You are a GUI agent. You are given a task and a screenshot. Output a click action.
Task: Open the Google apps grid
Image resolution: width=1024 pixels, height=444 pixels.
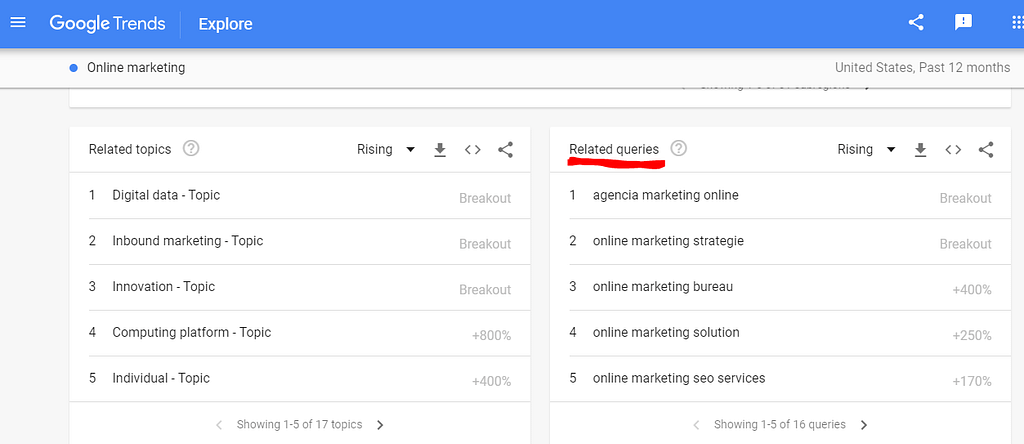click(1017, 23)
